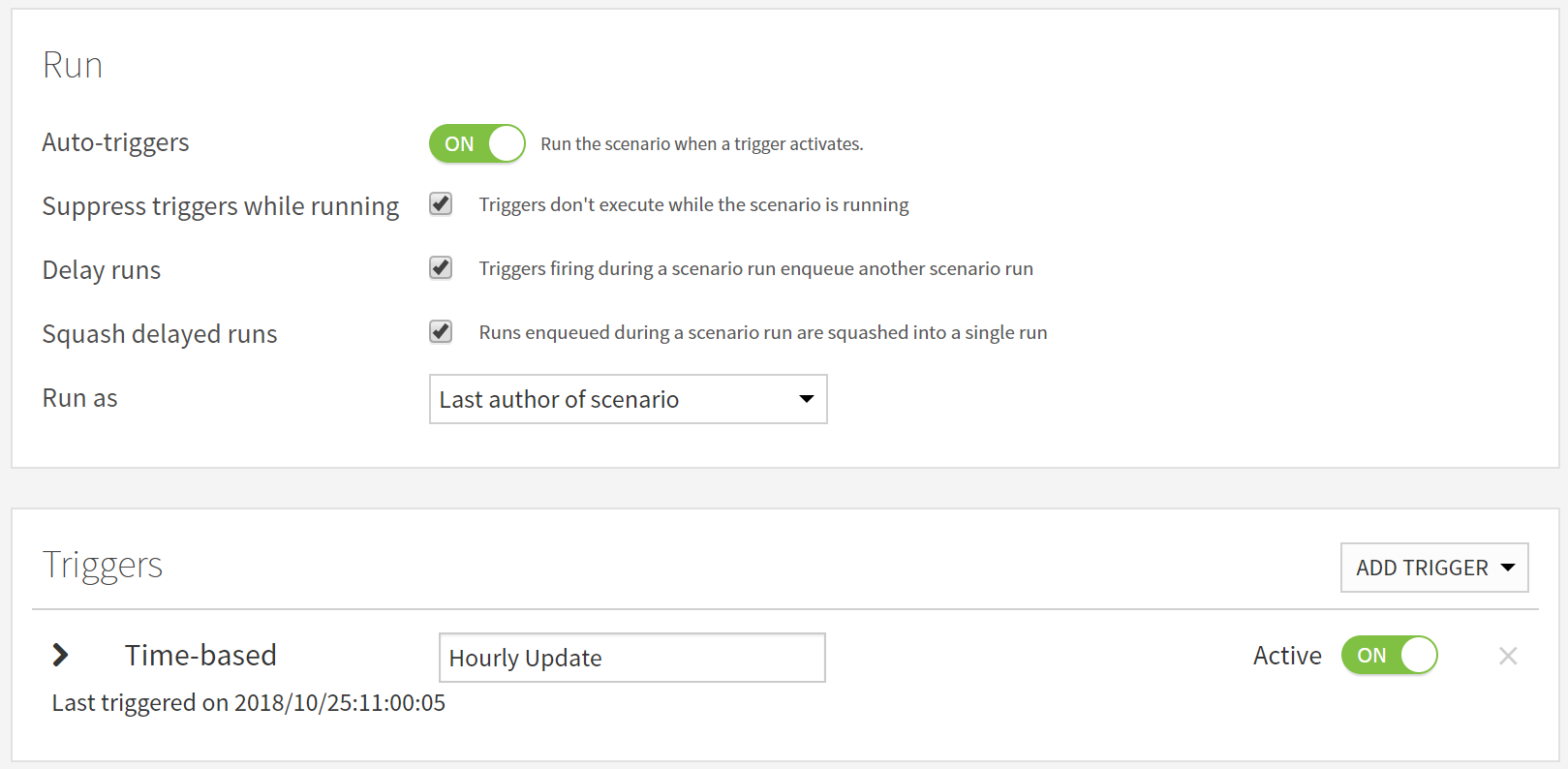Viewport: 1568px width, 769px height.
Task: Toggle the Auto-triggers ON switch
Action: pos(477,143)
